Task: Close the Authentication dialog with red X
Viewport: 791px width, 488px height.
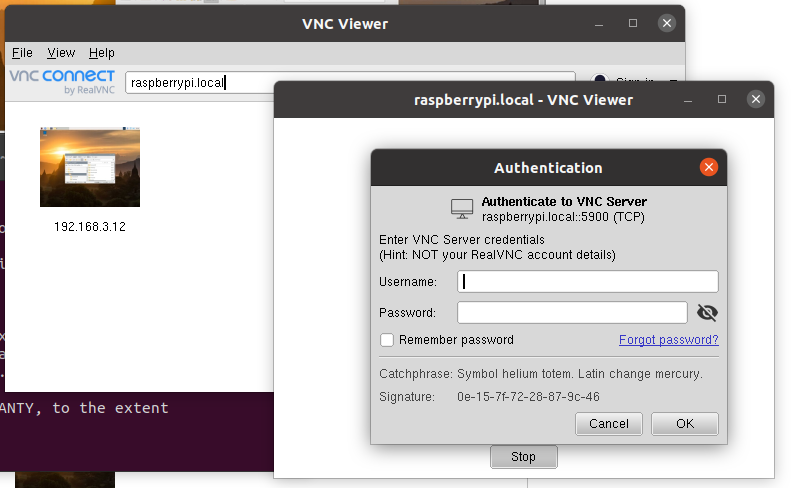Action: pos(709,167)
